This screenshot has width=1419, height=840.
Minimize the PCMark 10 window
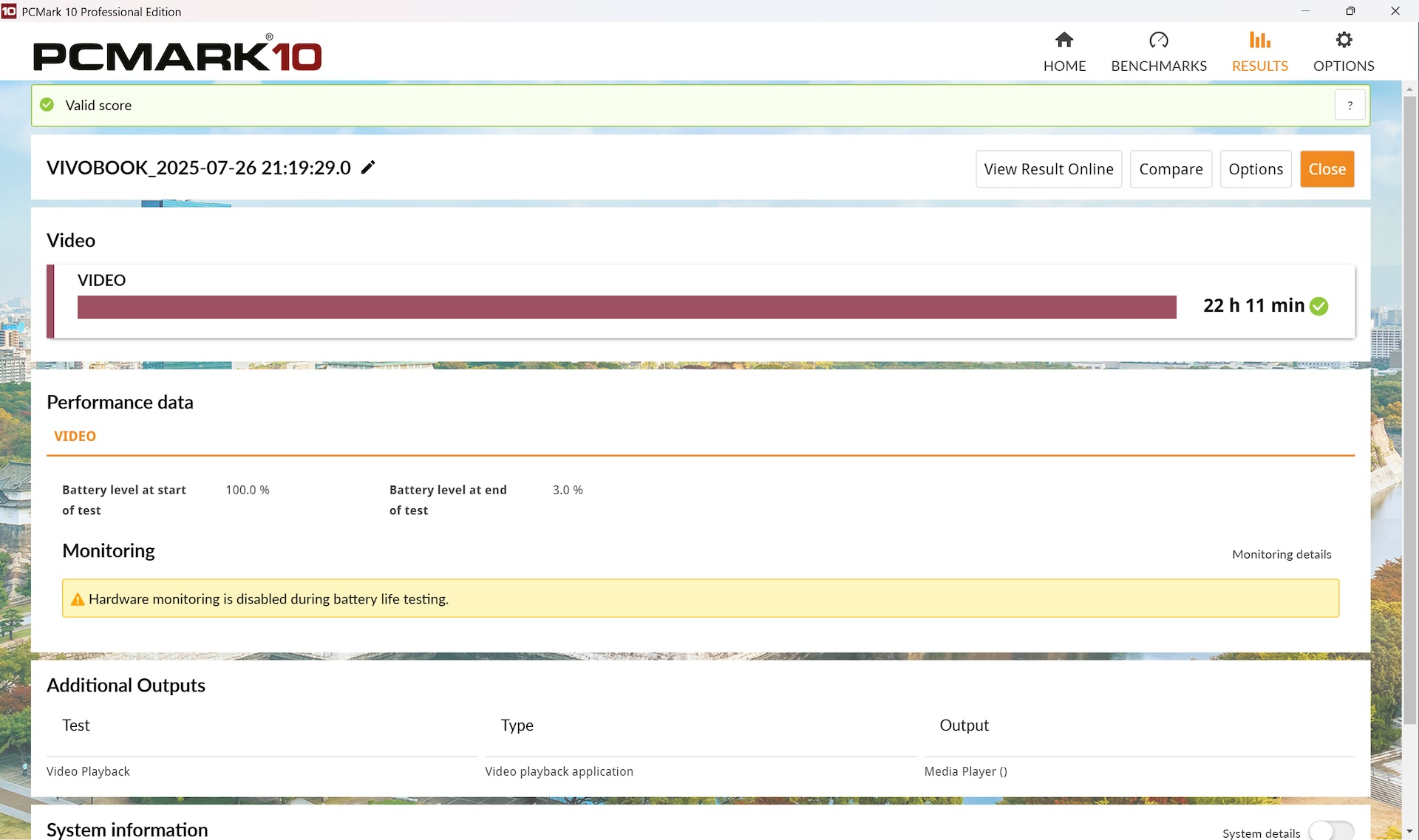pyautogui.click(x=1305, y=11)
